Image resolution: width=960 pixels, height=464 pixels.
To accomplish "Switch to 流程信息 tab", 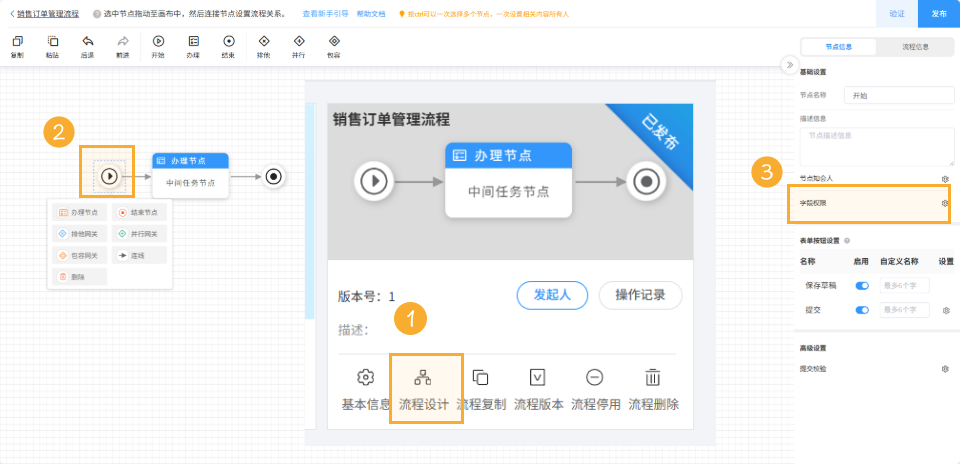I will (x=915, y=47).
